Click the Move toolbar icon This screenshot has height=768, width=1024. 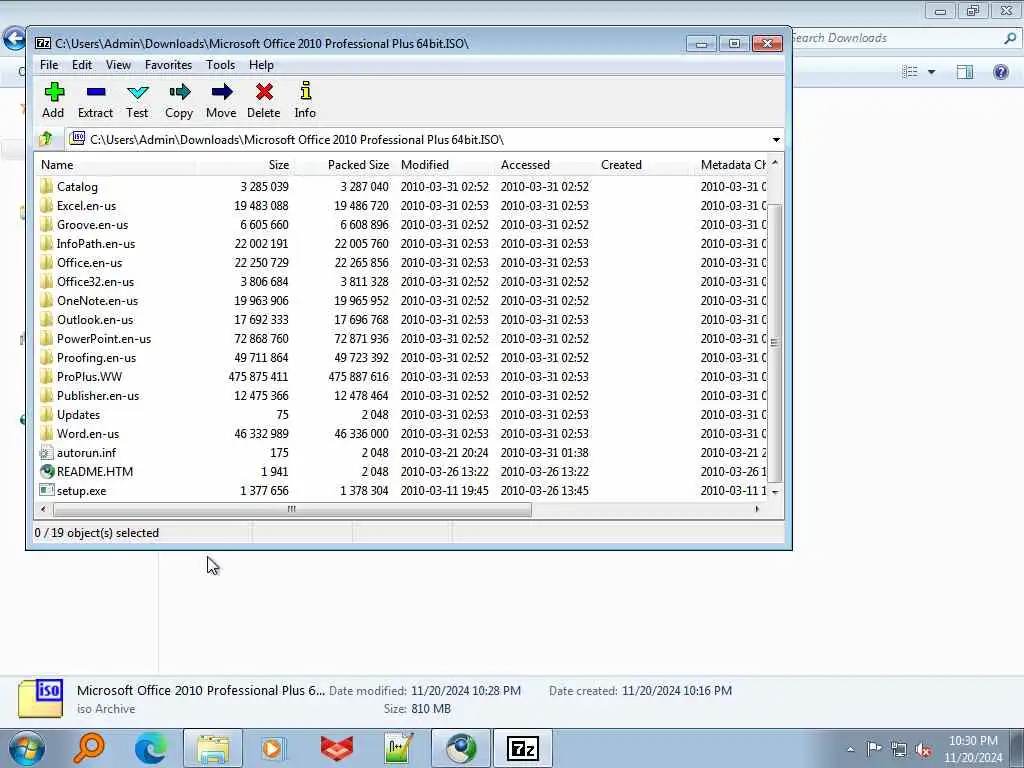(x=221, y=91)
